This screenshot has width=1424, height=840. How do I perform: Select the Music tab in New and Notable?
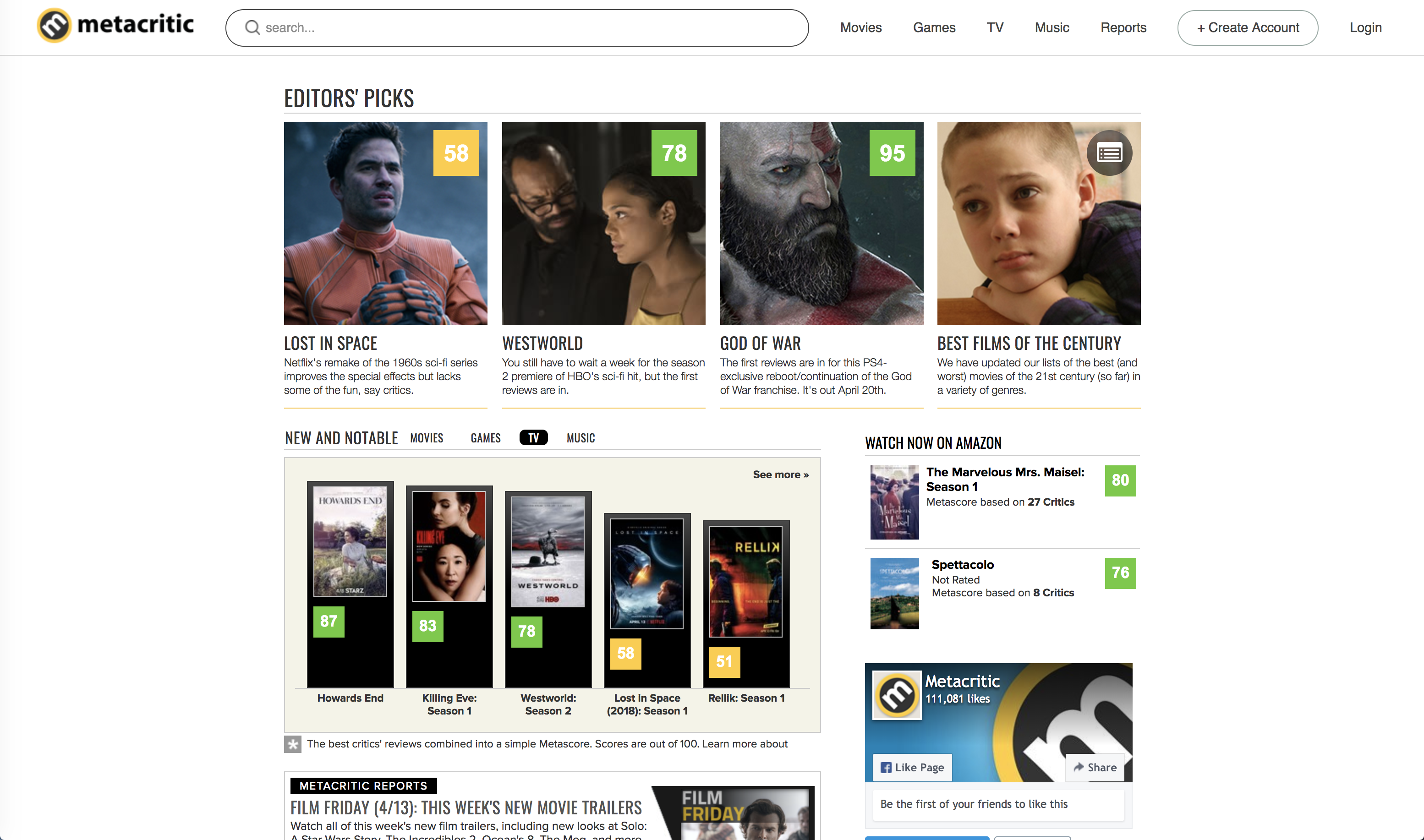tap(581, 437)
